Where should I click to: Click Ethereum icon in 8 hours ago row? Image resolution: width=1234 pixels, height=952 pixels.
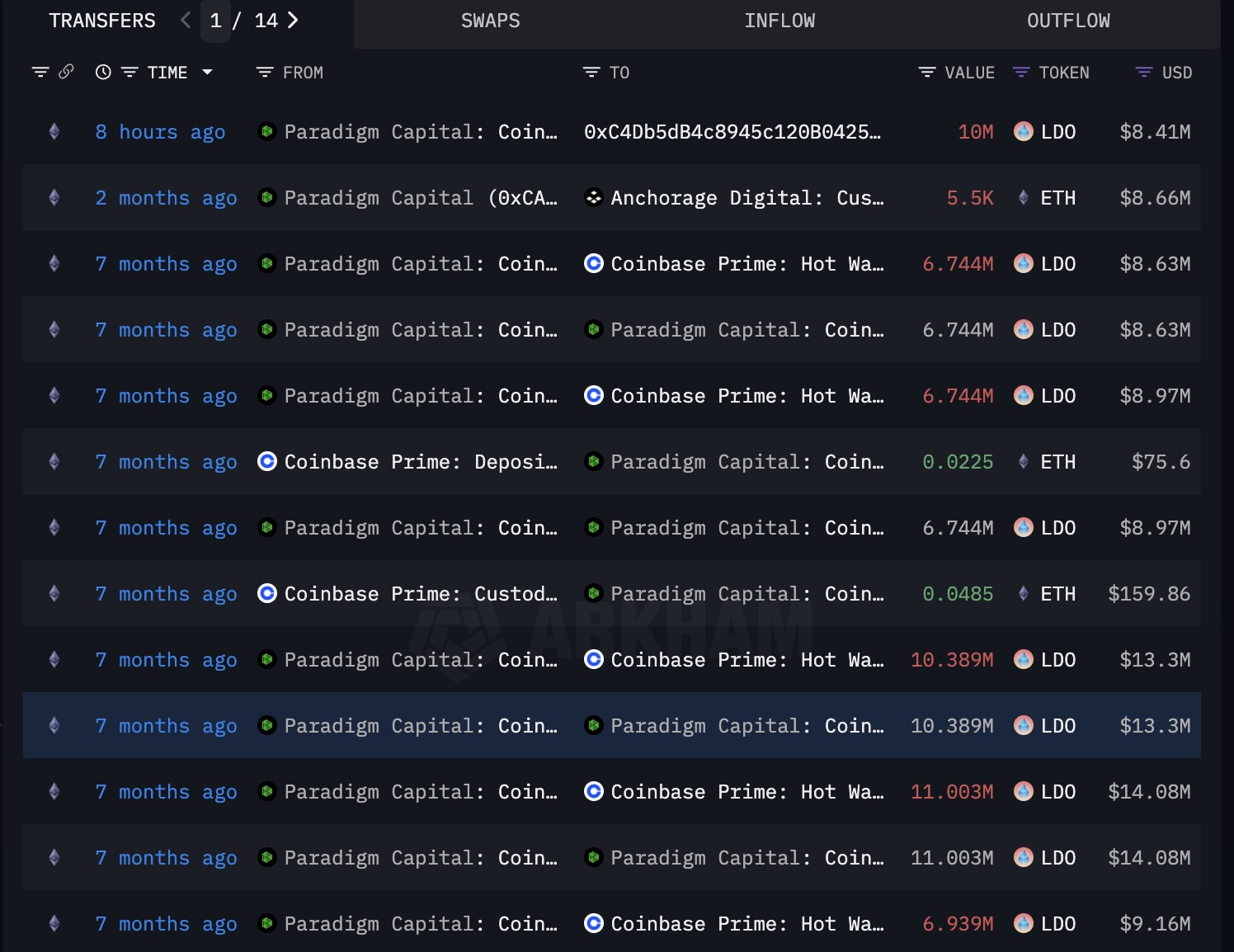[54, 131]
